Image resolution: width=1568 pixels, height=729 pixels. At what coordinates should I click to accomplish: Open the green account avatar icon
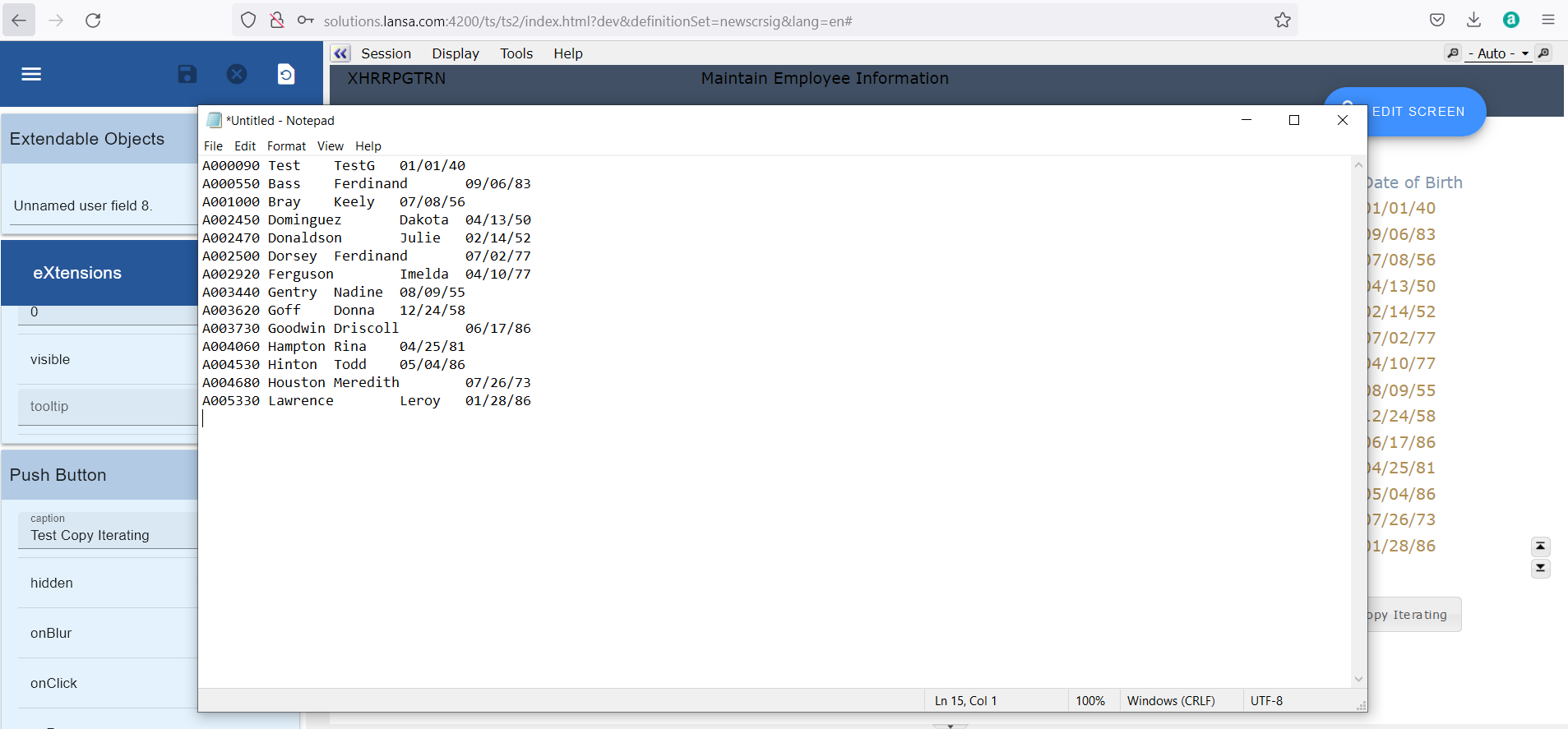coord(1511,20)
